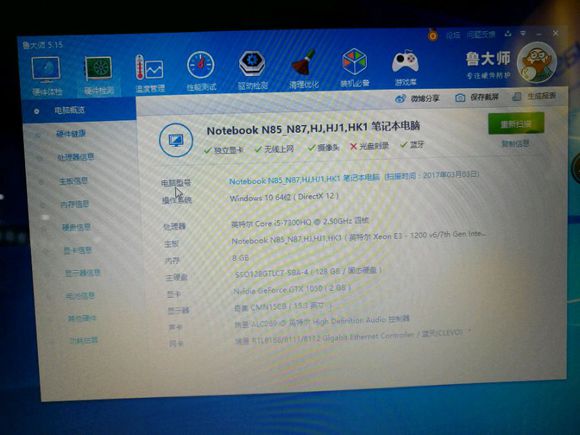Click the round monitor icon beside computer name
Image resolution: width=580 pixels, height=435 pixels.
pos(176,140)
